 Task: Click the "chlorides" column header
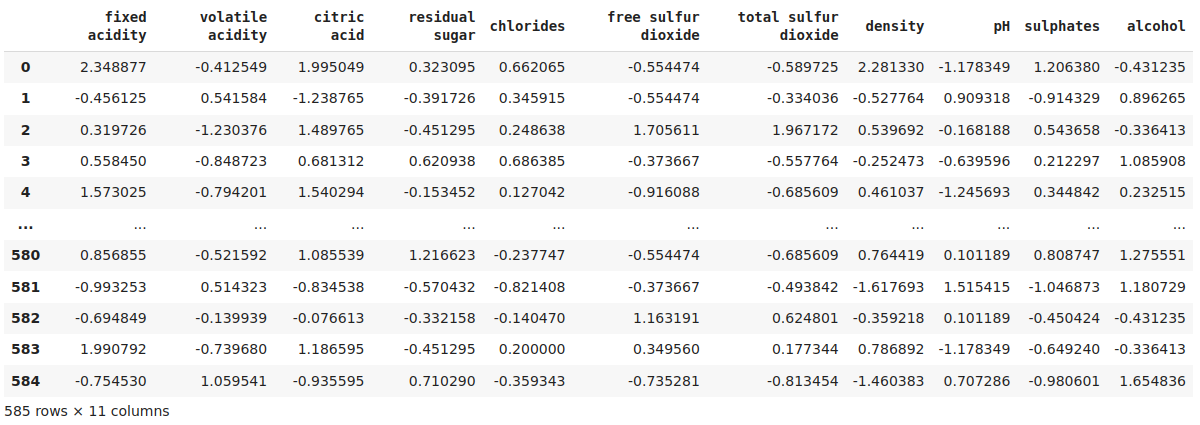point(527,27)
